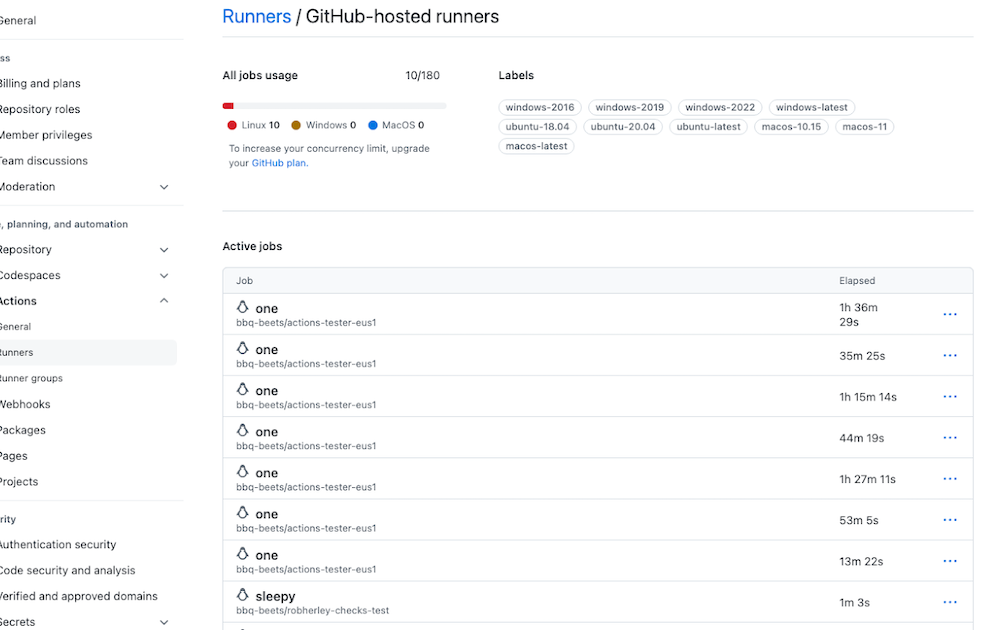
Task: Open the kebab menu for the first active job
Action: tap(949, 313)
